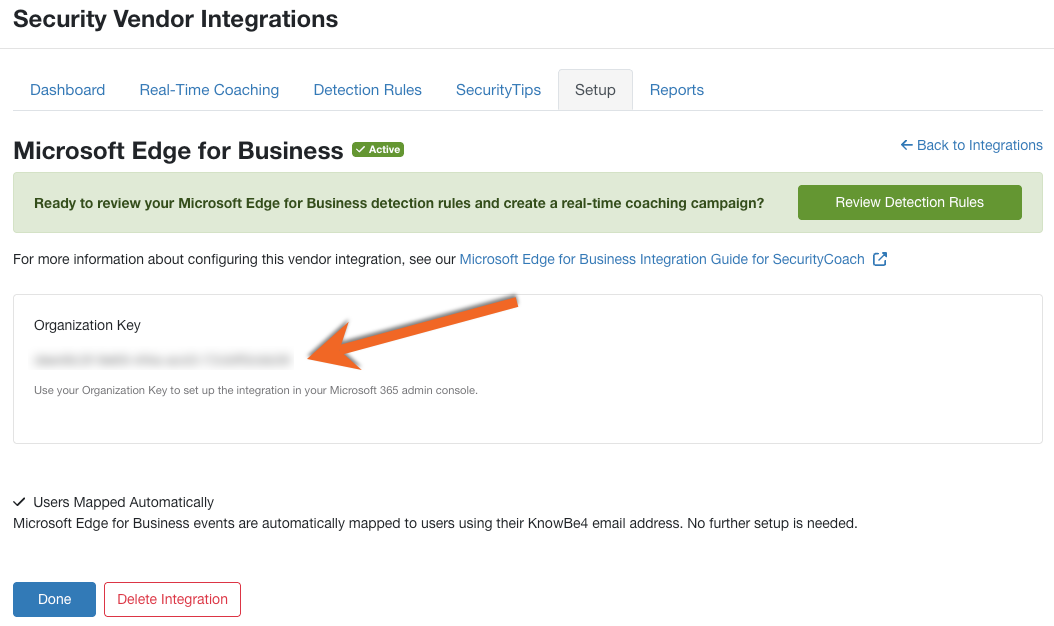Follow the Back to Integrations link
Screen dimensions: 1054x626
pyautogui.click(x=979, y=145)
